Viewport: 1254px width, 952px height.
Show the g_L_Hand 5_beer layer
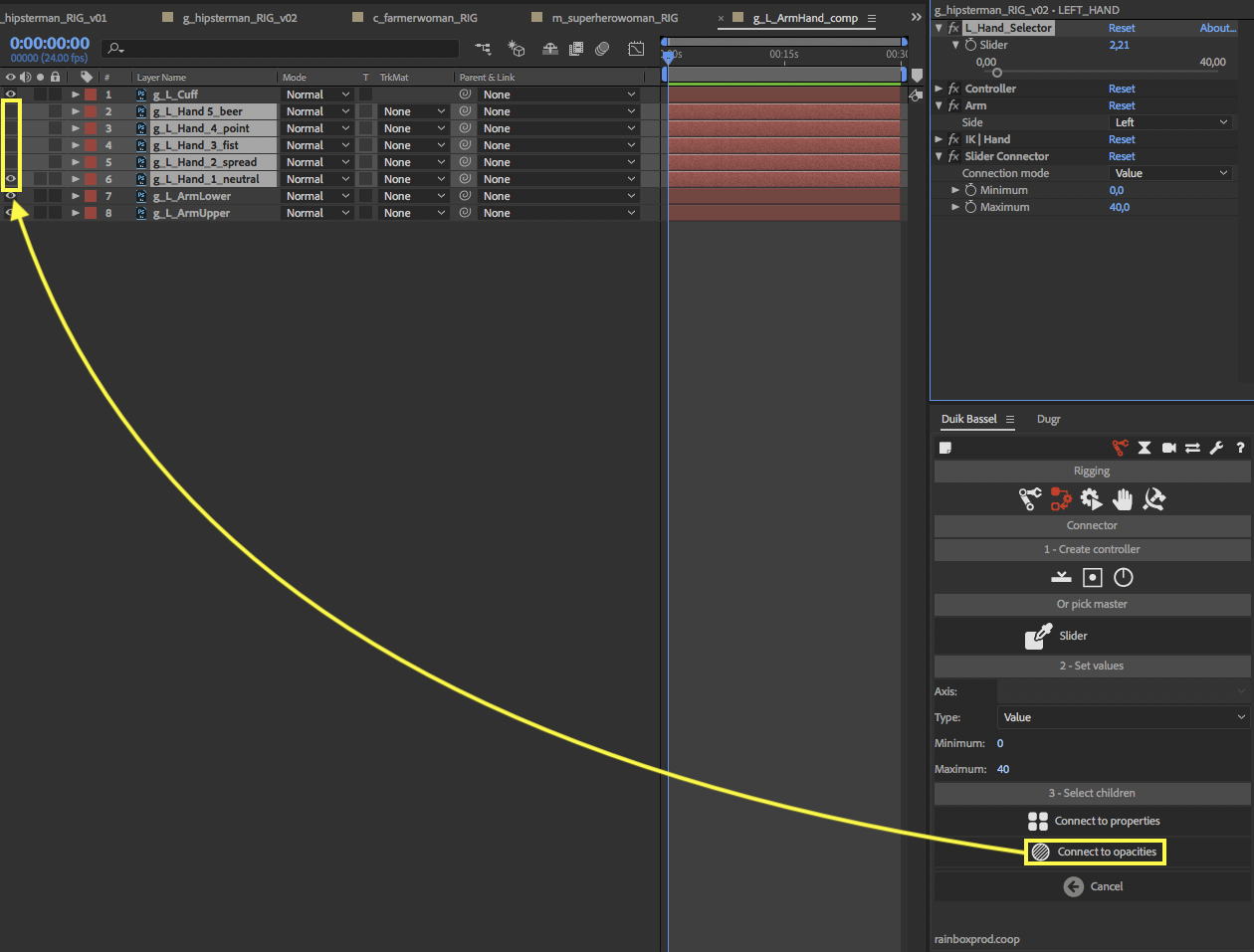click(x=11, y=111)
